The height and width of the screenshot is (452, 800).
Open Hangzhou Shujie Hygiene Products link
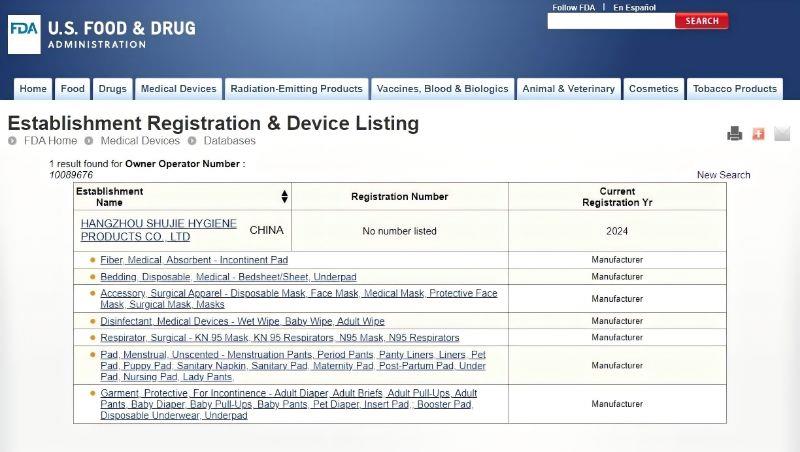coord(159,230)
